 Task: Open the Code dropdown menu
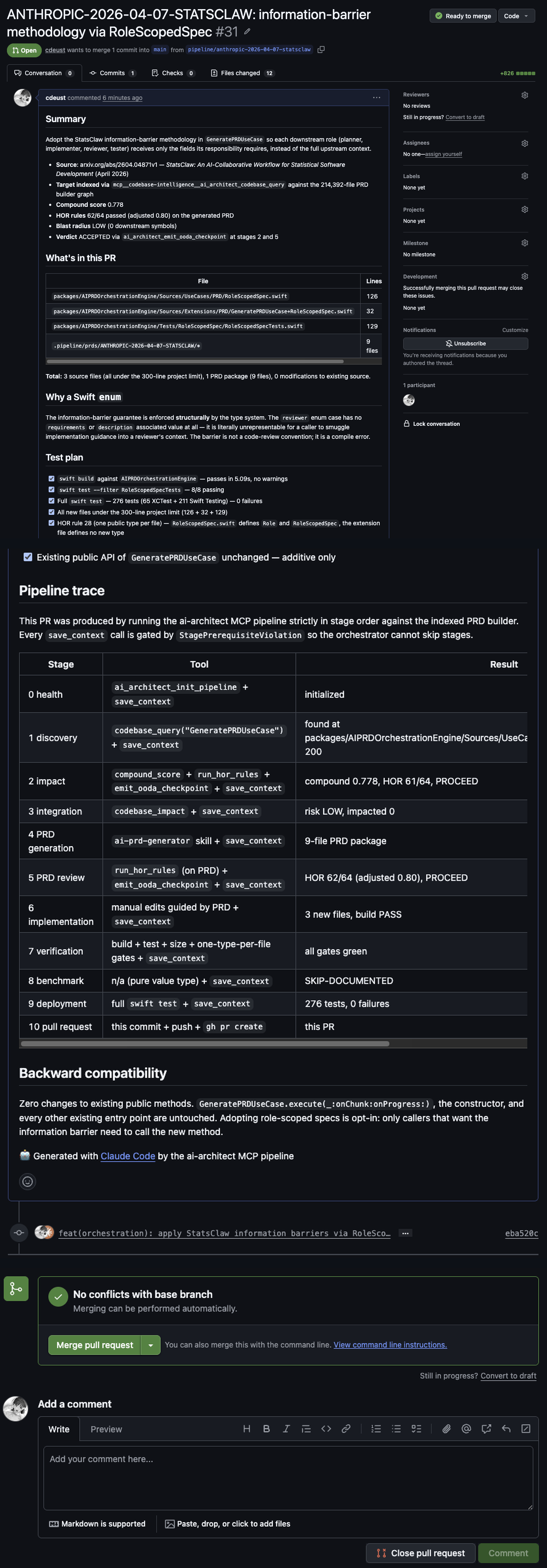coord(516,16)
